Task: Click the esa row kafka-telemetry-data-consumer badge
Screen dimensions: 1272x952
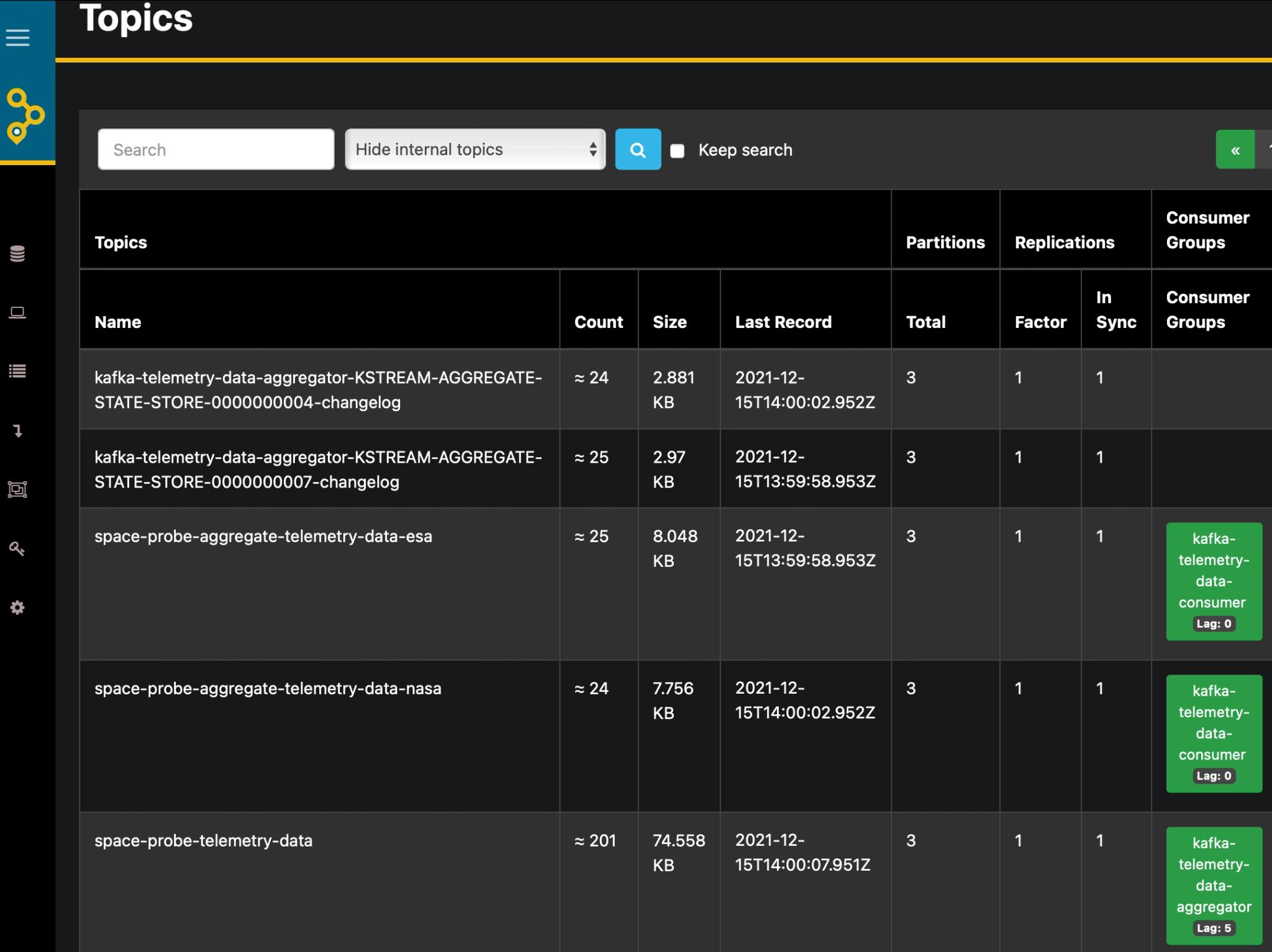Action: pos(1214,580)
